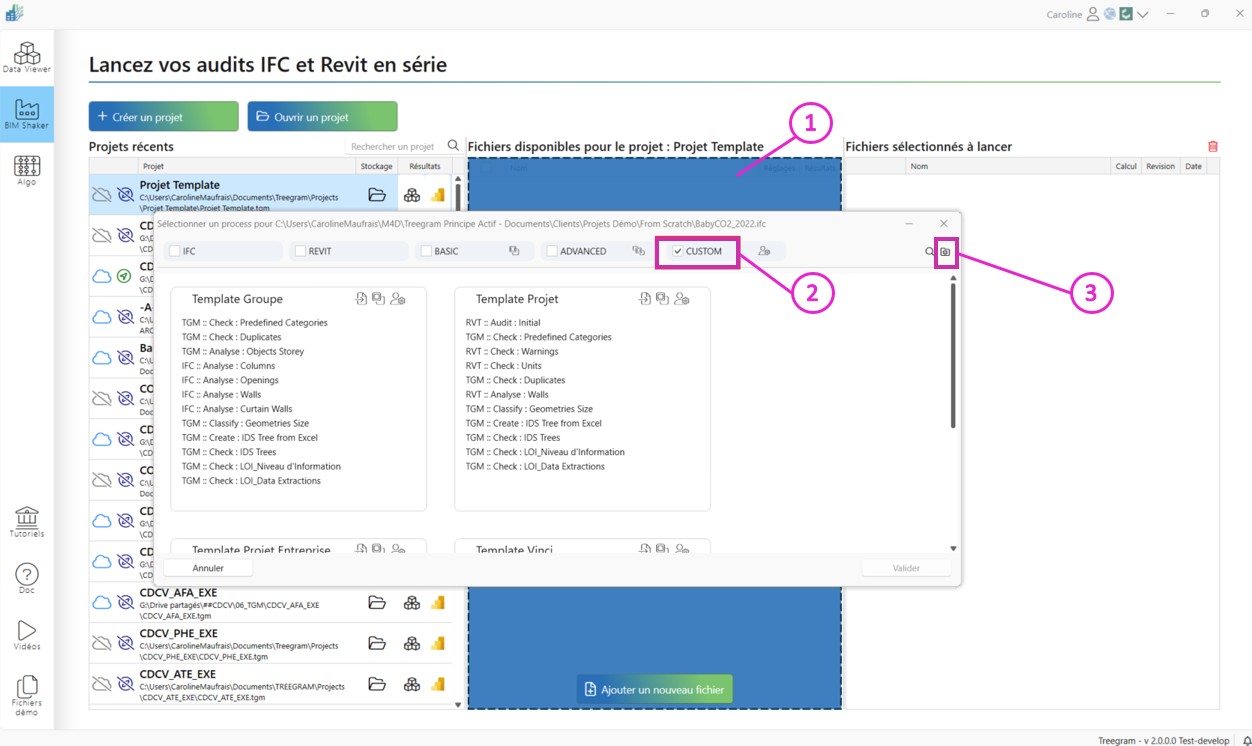Image resolution: width=1252 pixels, height=746 pixels.
Task: Expand the user account dropdown chevron
Action: [1143, 14]
